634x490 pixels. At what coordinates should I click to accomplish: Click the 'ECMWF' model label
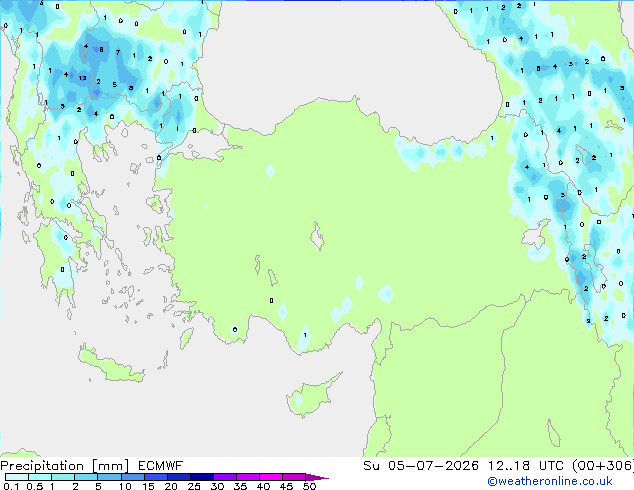pos(160,466)
